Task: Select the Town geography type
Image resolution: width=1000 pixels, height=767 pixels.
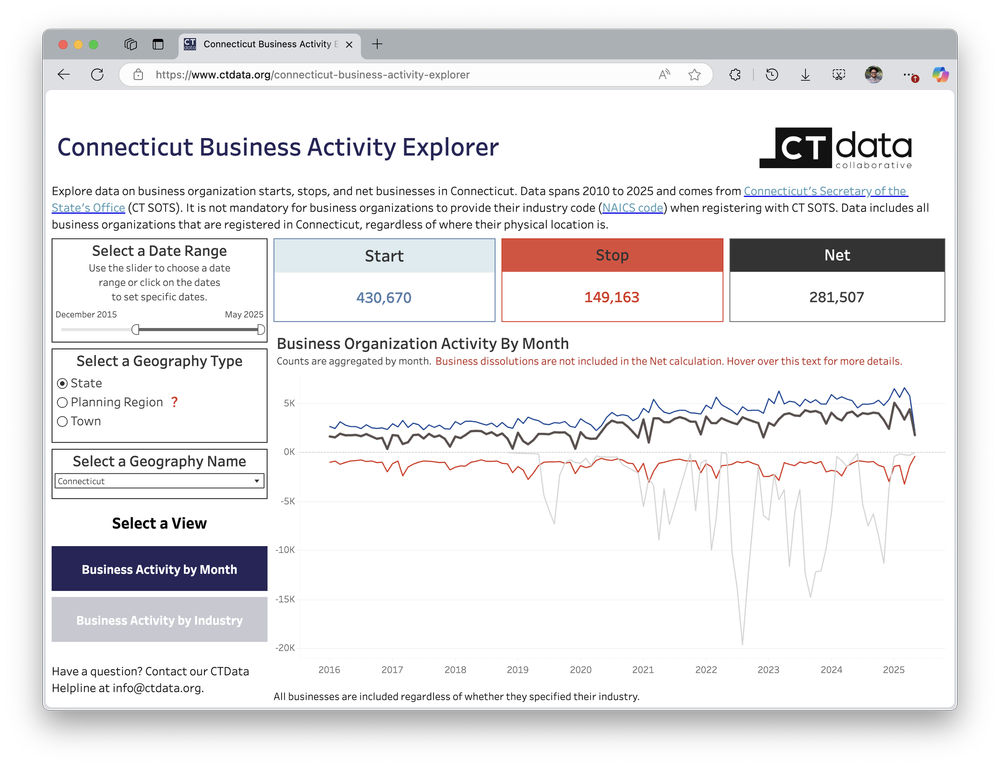Action: coord(62,421)
